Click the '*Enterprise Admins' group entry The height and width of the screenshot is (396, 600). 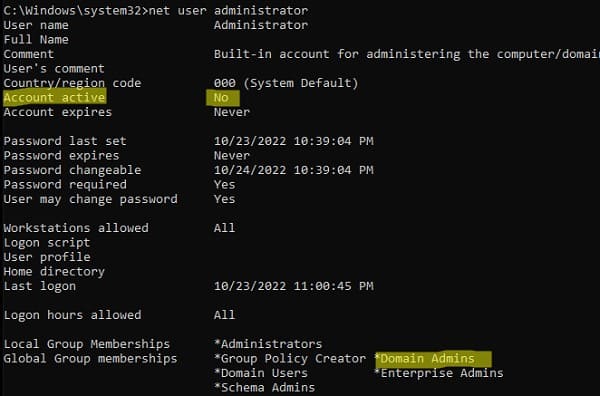tap(439, 373)
